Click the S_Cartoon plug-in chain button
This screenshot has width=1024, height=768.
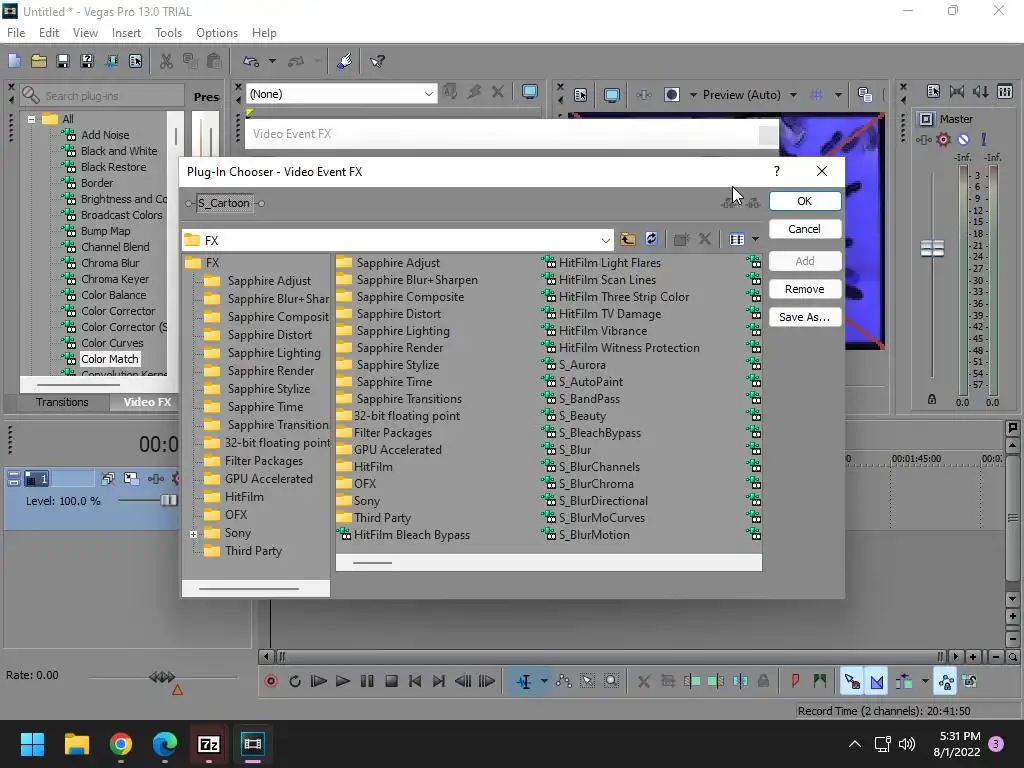click(x=224, y=203)
